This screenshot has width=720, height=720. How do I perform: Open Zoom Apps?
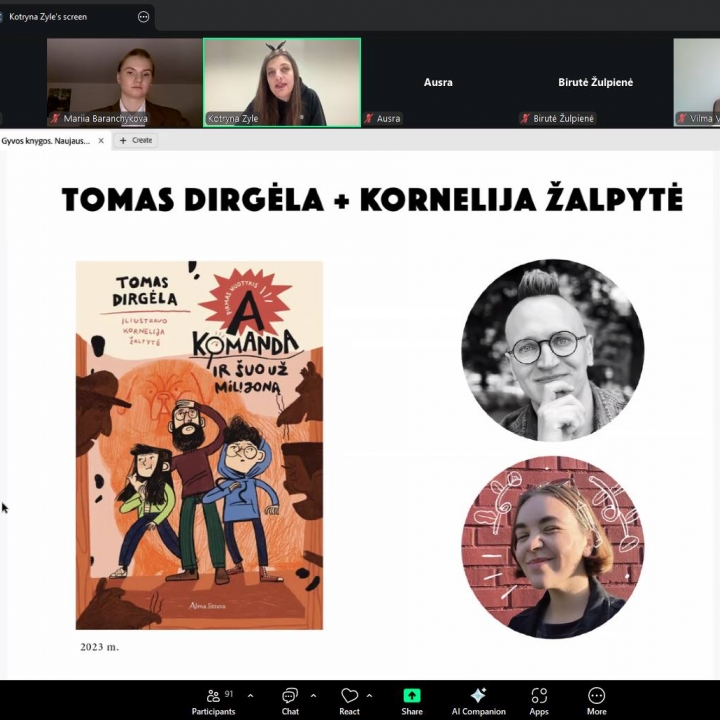coord(539,699)
